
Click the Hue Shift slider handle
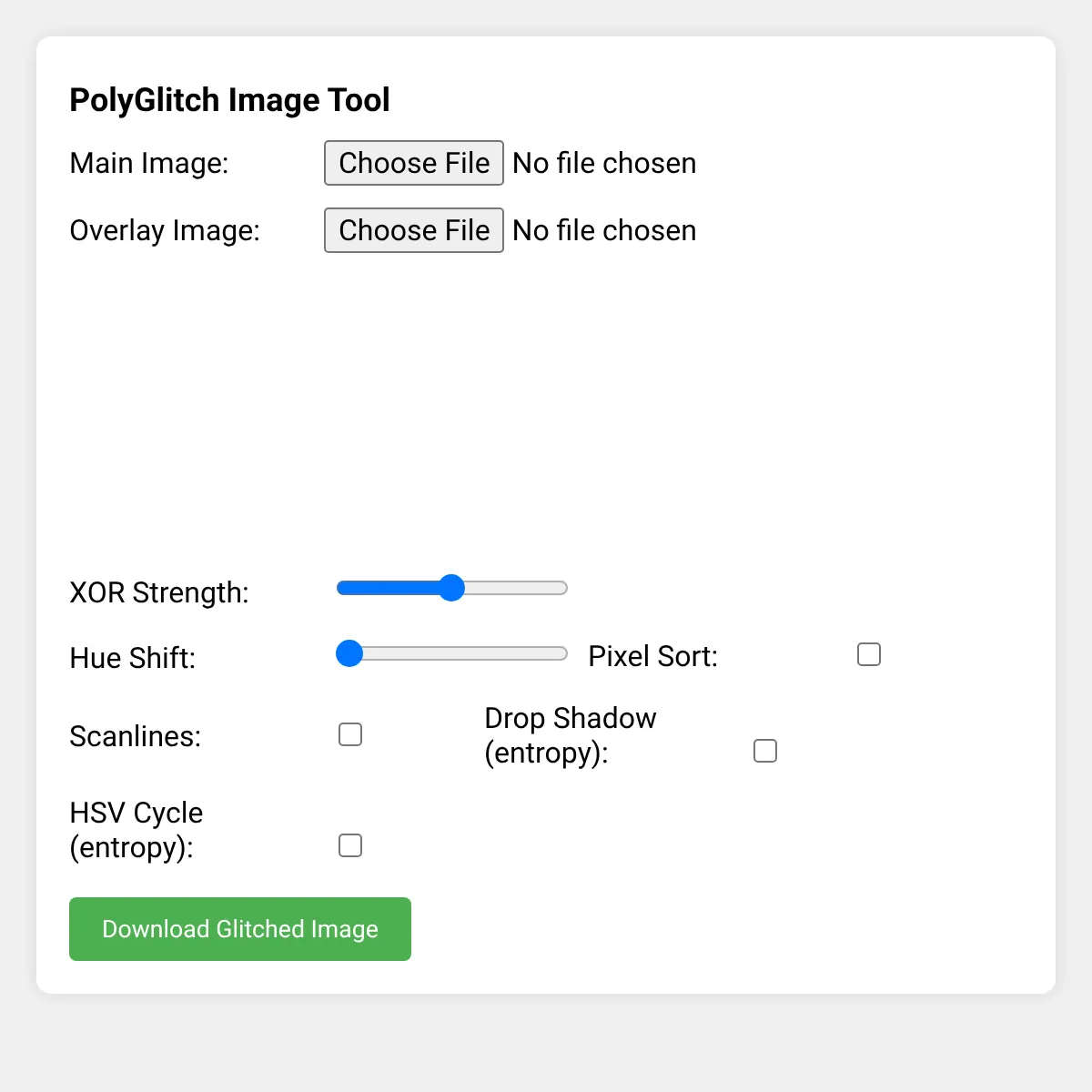pyautogui.click(x=349, y=653)
